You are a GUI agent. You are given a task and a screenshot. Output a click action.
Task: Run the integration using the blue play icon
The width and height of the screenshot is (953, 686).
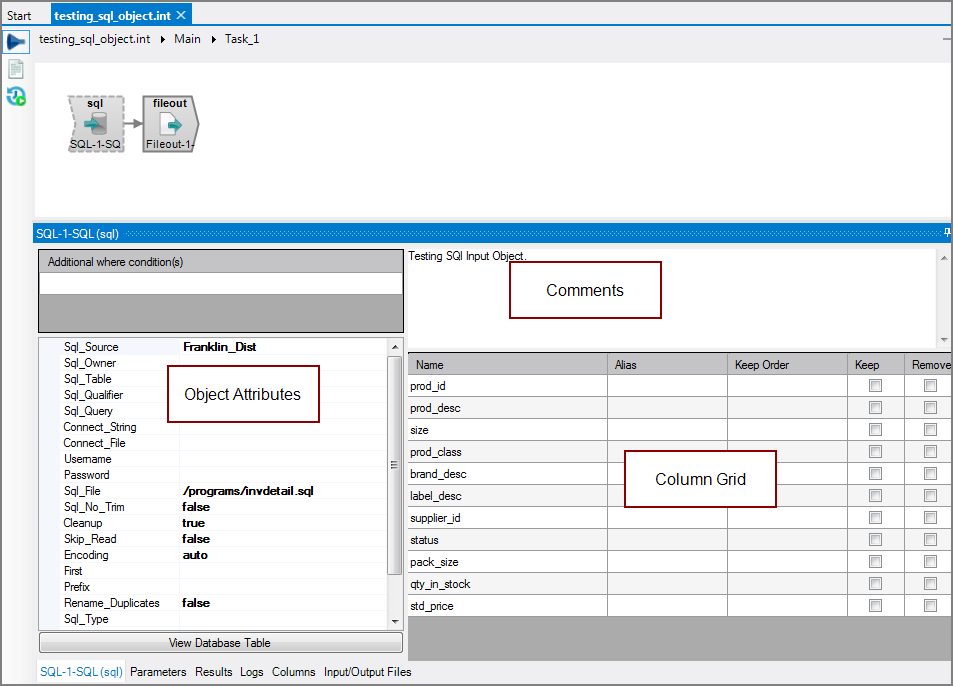pyautogui.click(x=15, y=40)
